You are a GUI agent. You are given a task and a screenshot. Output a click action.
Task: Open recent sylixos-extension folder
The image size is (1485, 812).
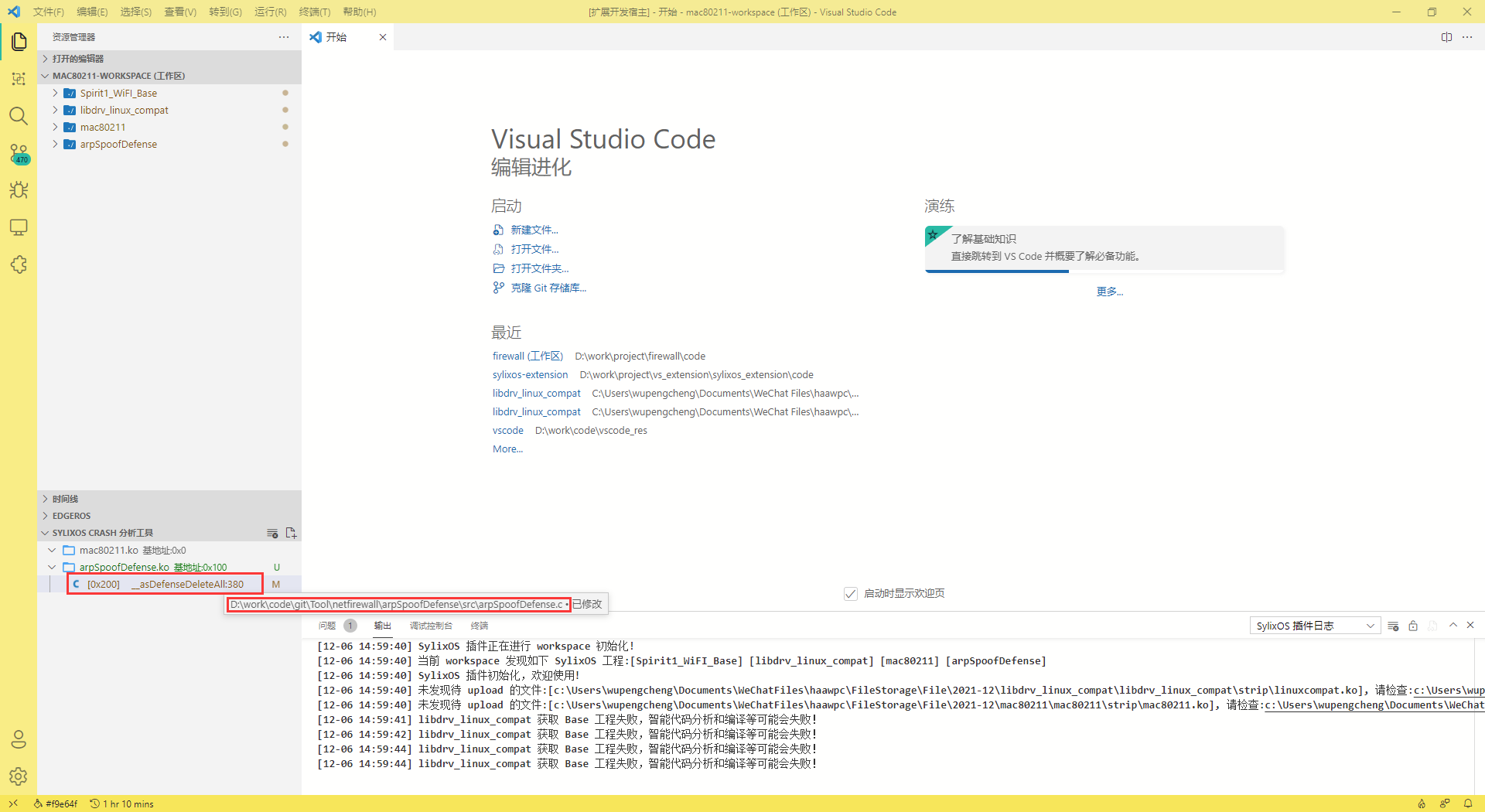[x=530, y=374]
